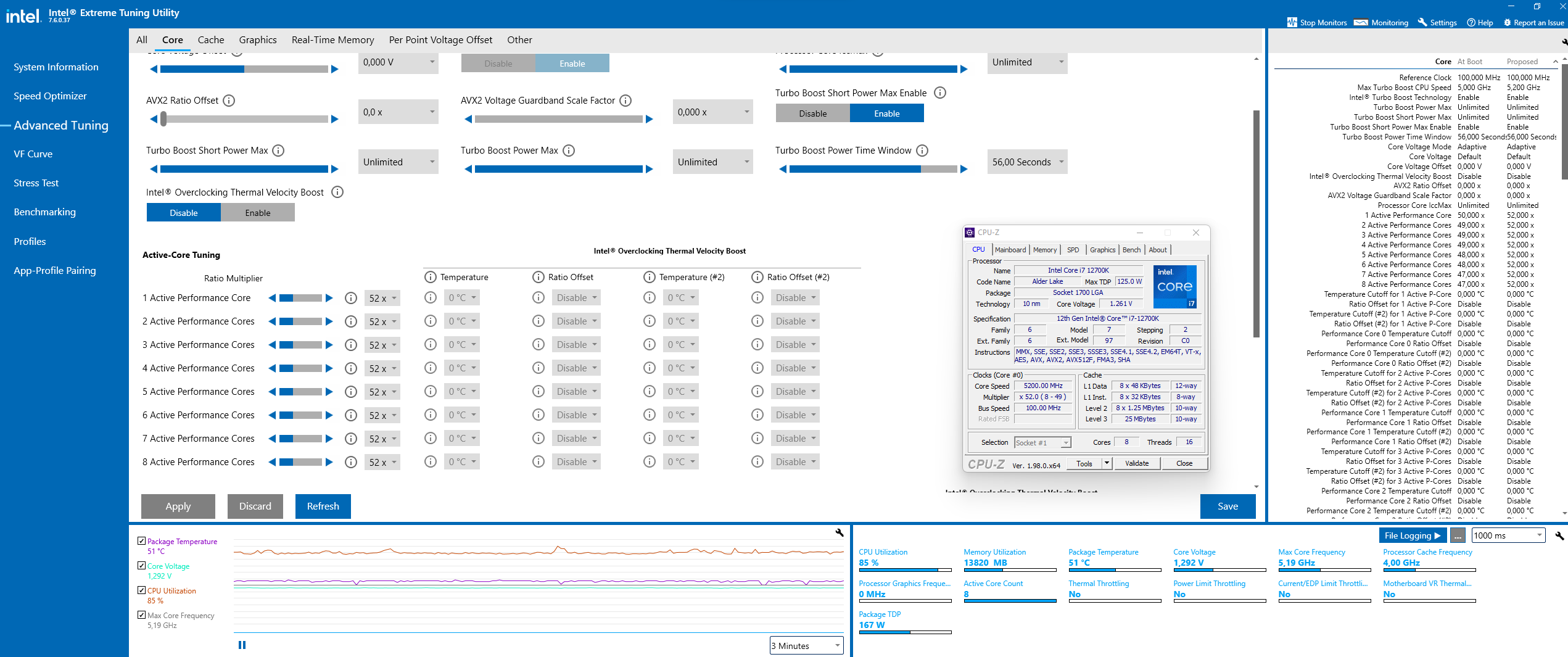1568x657 pixels.
Task: Click info icon next to Ratio Offset column header
Action: (x=538, y=278)
